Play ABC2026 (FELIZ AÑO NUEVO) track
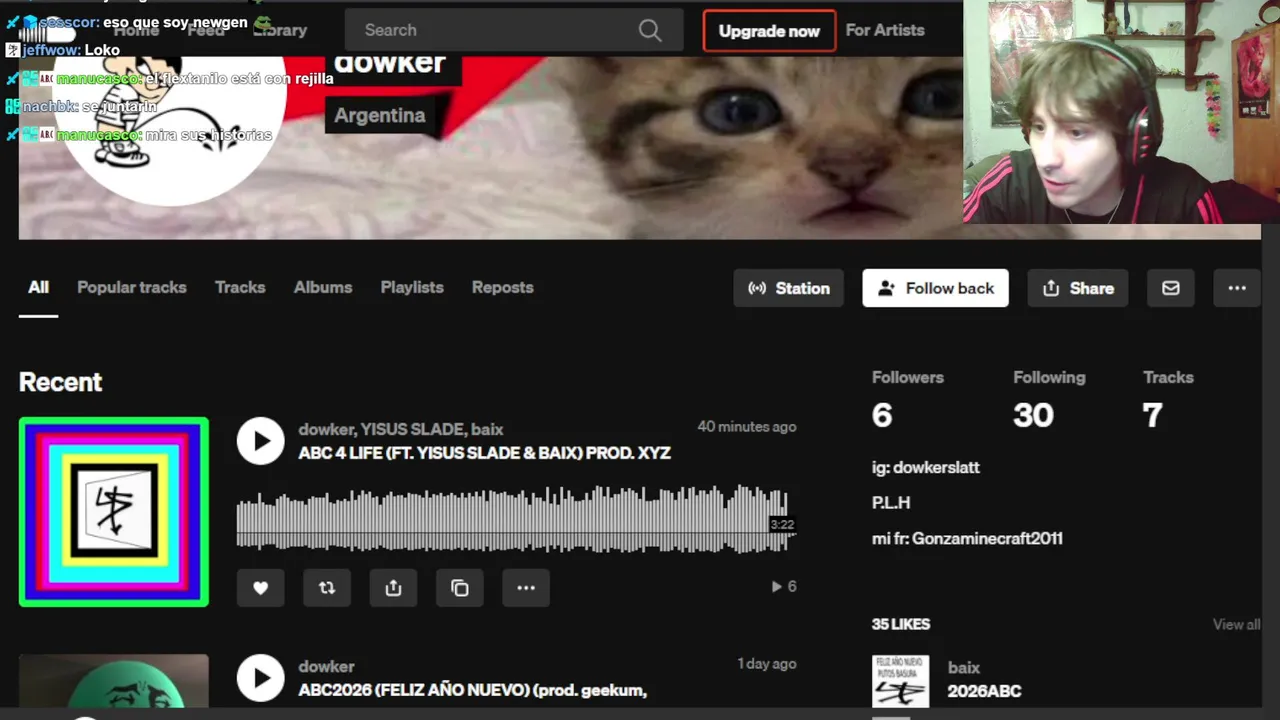Viewport: 1280px width, 720px height. click(x=261, y=678)
